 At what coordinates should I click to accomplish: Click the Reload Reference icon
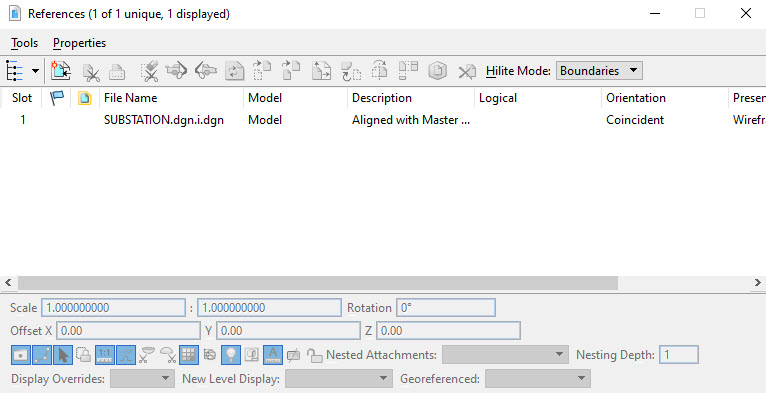pos(234,71)
